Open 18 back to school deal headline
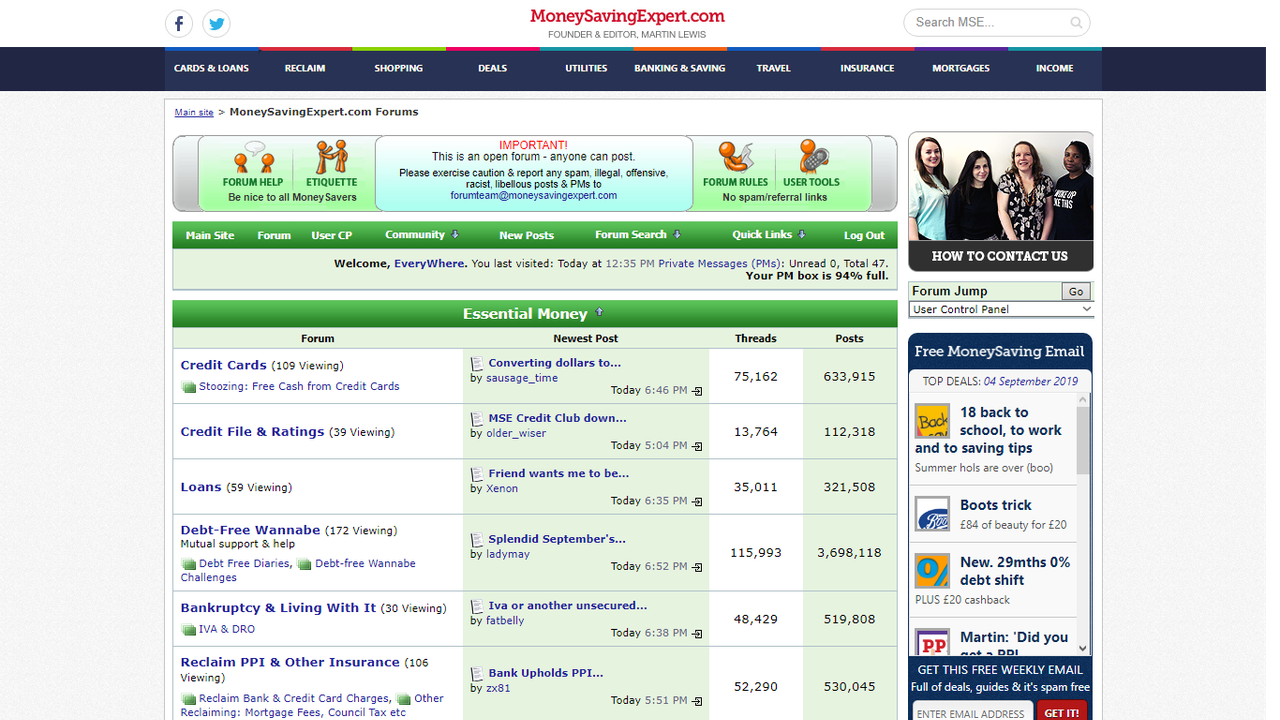Screen dimensions: 1280x720 tap(988, 430)
